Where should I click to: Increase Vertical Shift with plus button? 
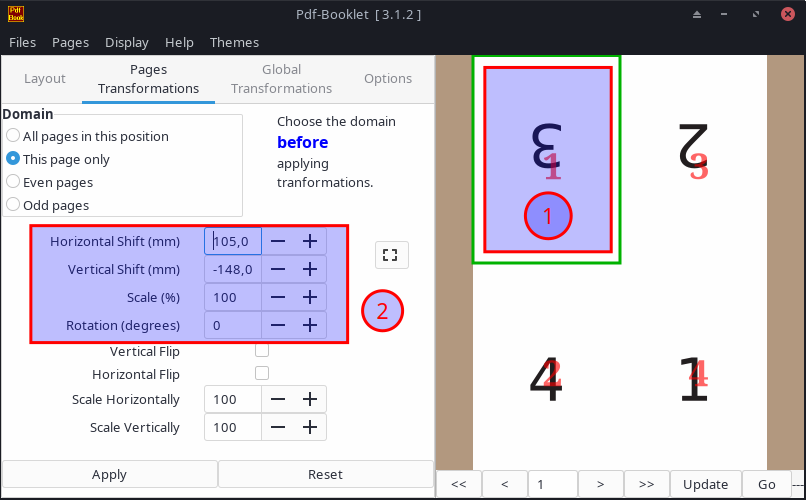(x=310, y=269)
